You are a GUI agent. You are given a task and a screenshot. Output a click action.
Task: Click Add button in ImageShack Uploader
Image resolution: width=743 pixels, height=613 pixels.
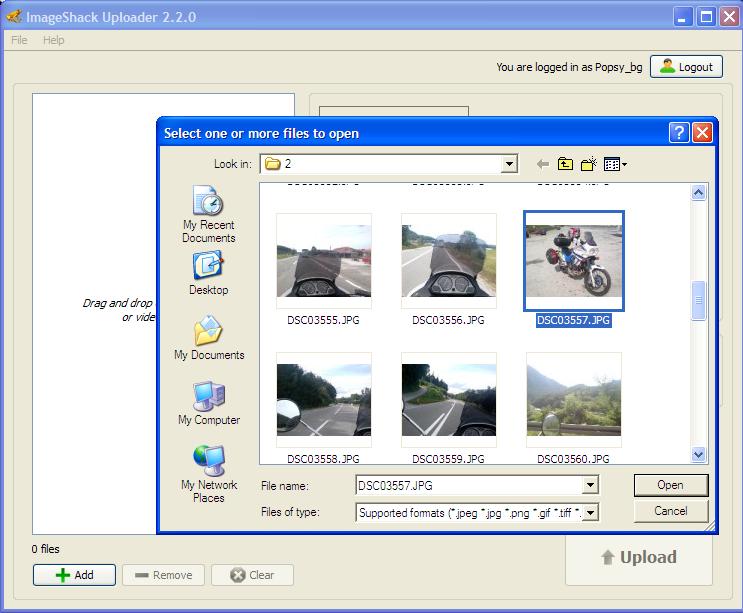tap(74, 575)
